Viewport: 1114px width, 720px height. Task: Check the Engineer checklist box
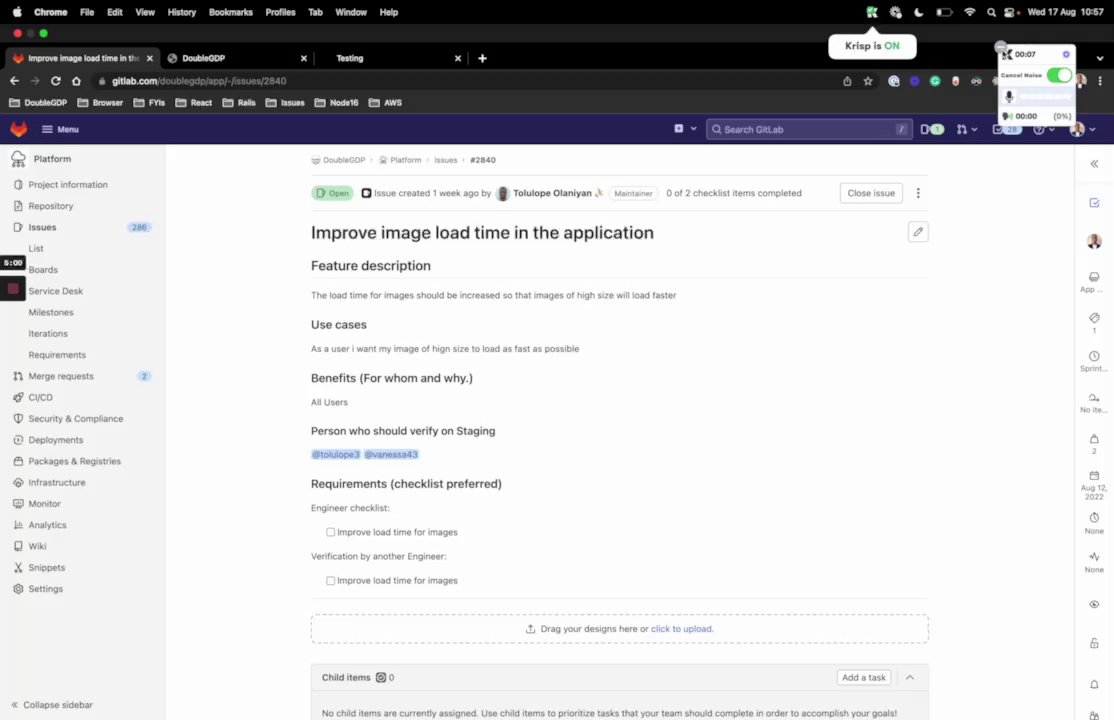click(x=331, y=532)
